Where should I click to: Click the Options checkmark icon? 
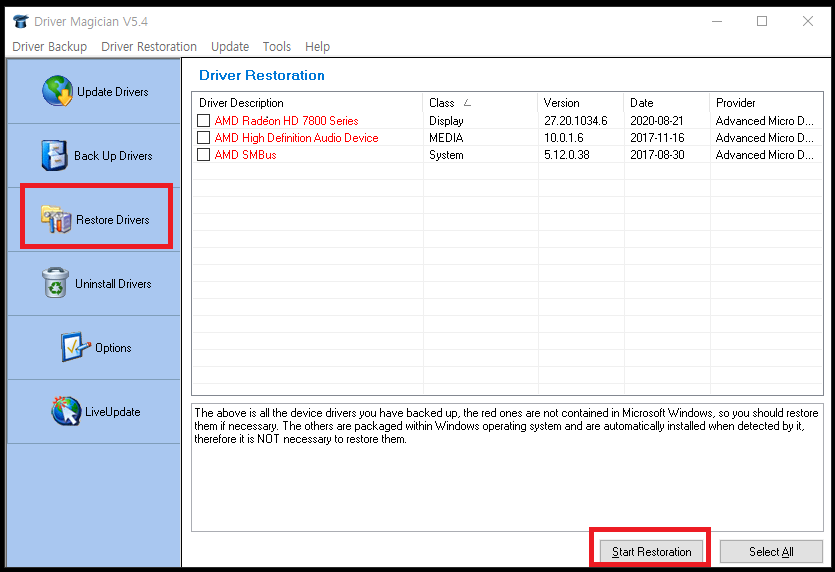pos(75,347)
